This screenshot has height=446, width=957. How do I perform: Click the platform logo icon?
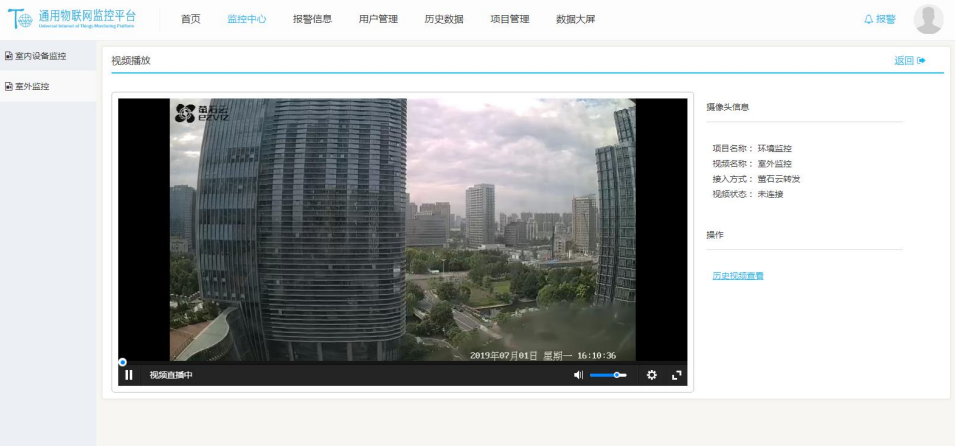[19, 20]
